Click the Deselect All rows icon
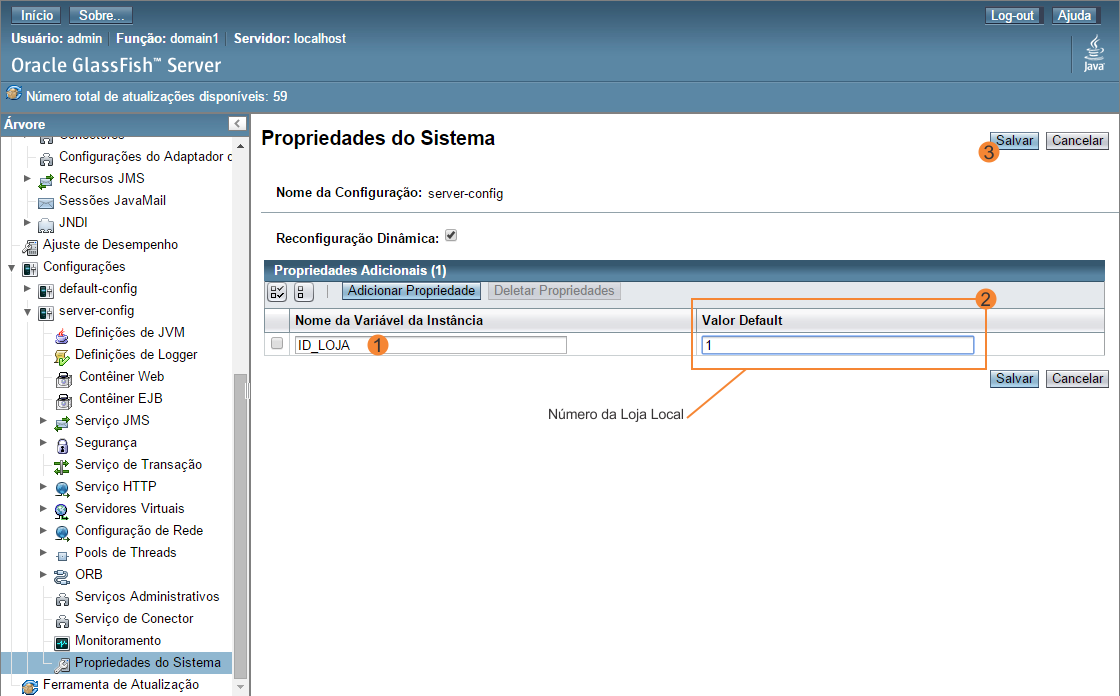 [304, 292]
